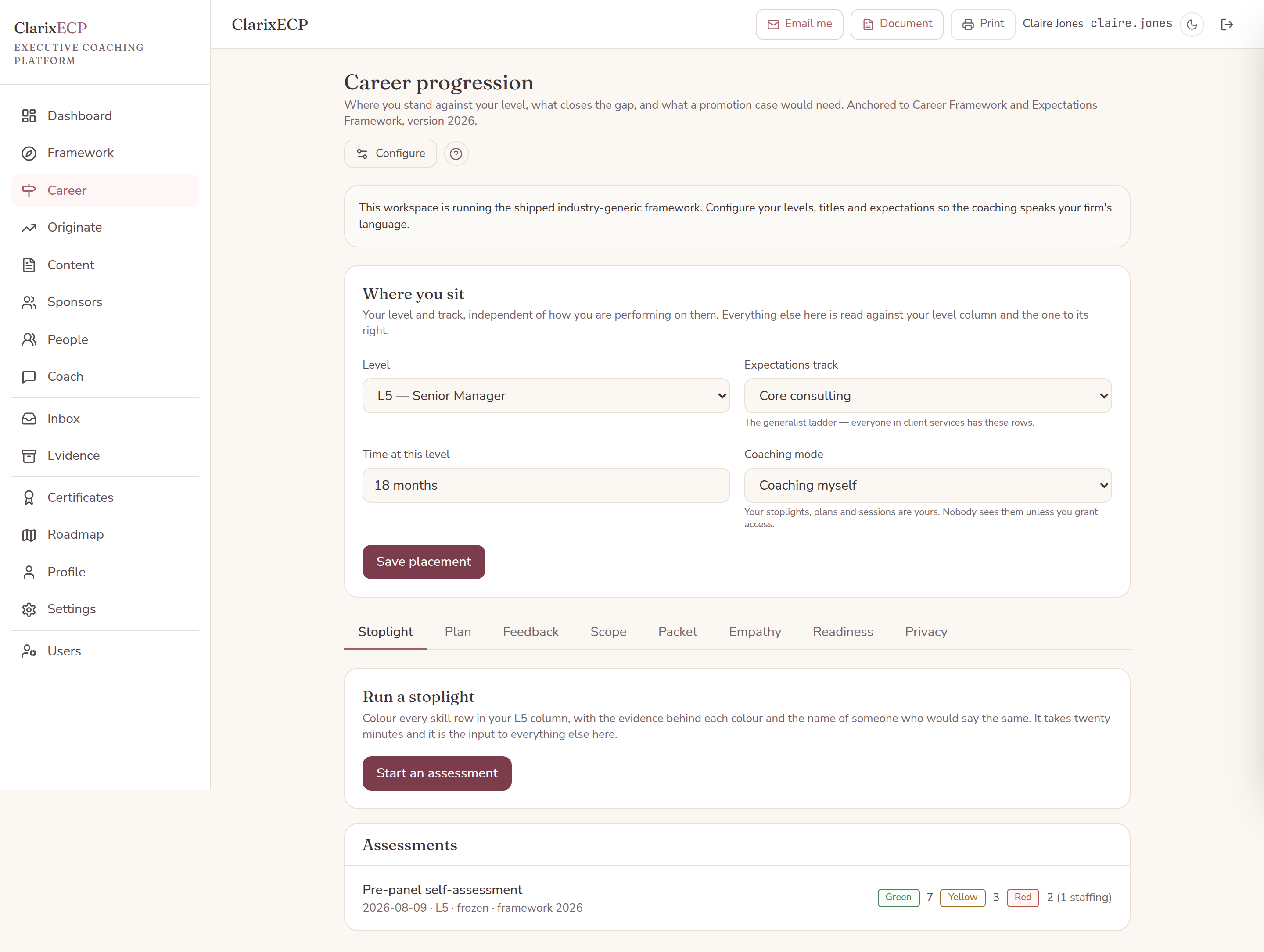Viewport: 1264px width, 952px height.
Task: Open the Coaching mode dropdown
Action: (928, 485)
